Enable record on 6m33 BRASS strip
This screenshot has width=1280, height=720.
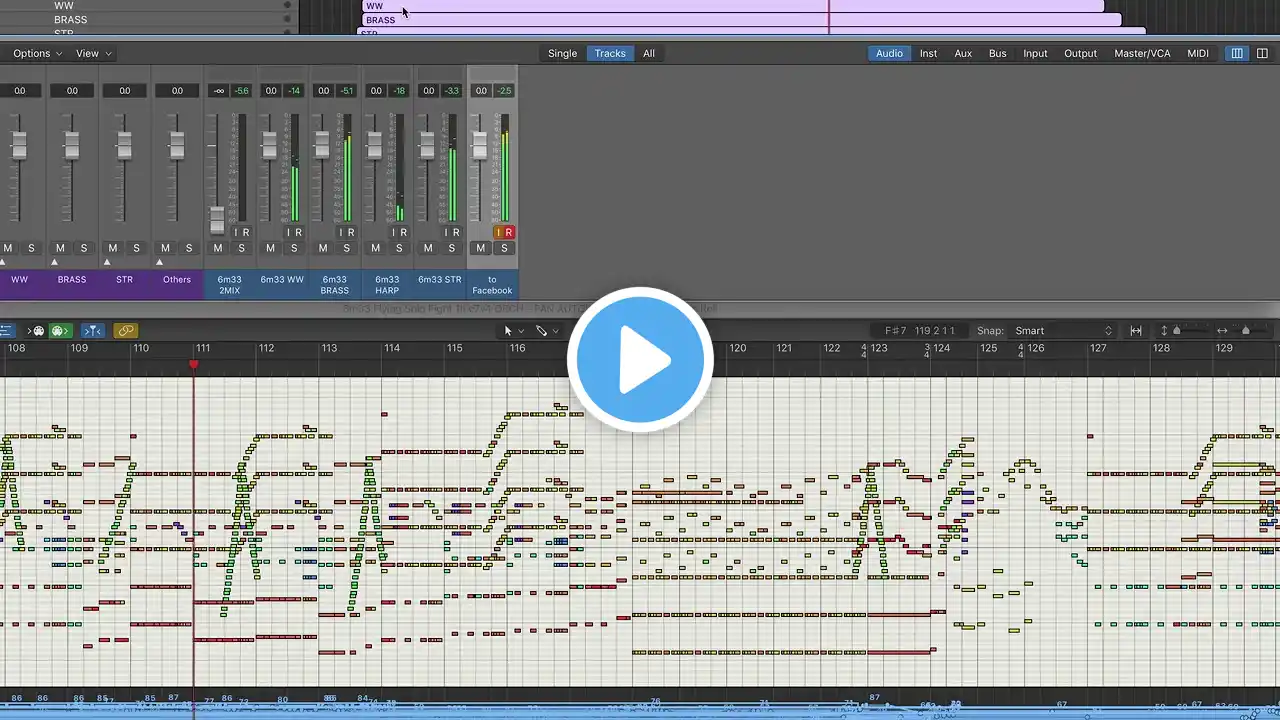tap(351, 232)
